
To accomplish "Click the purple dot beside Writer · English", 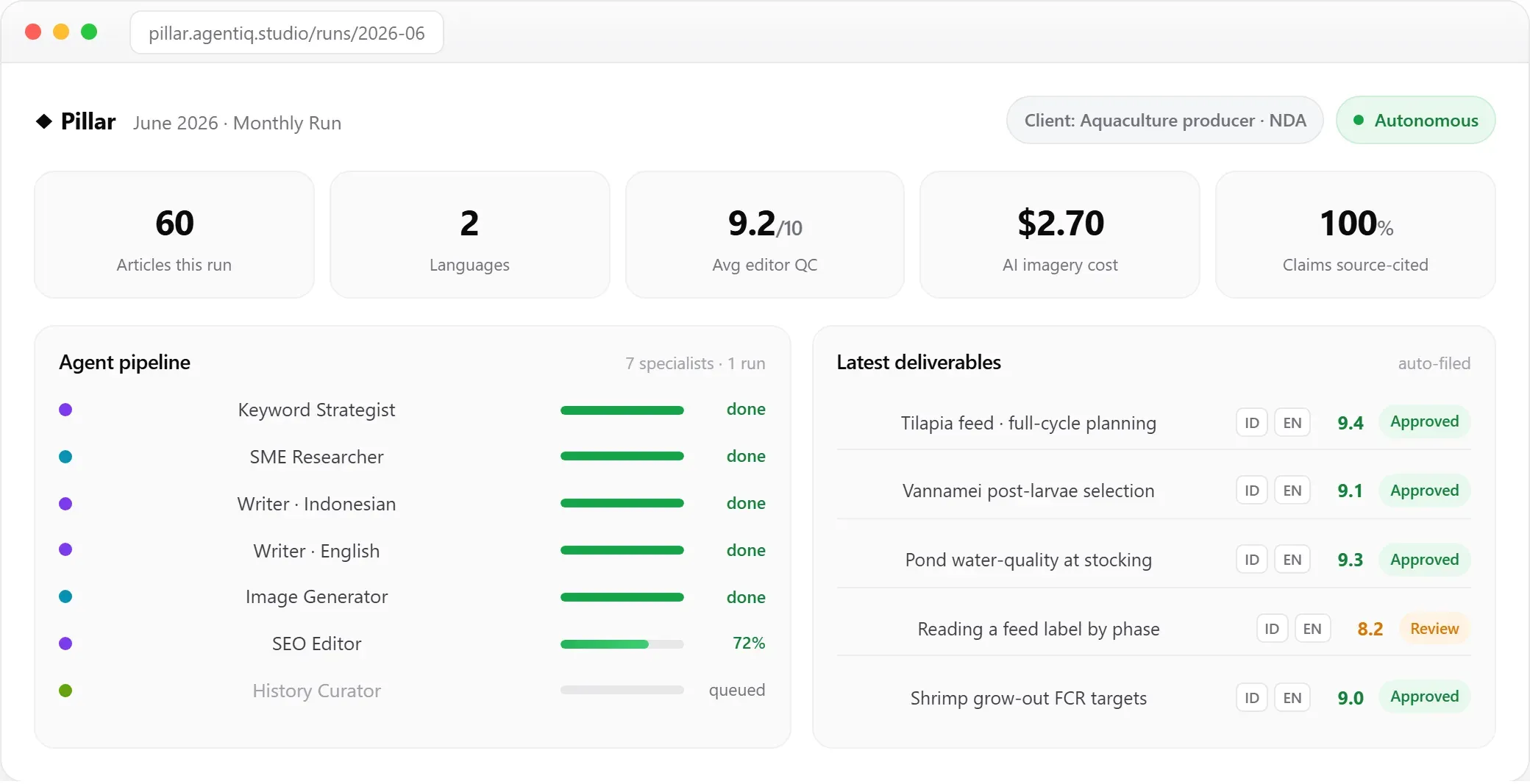I will point(65,549).
